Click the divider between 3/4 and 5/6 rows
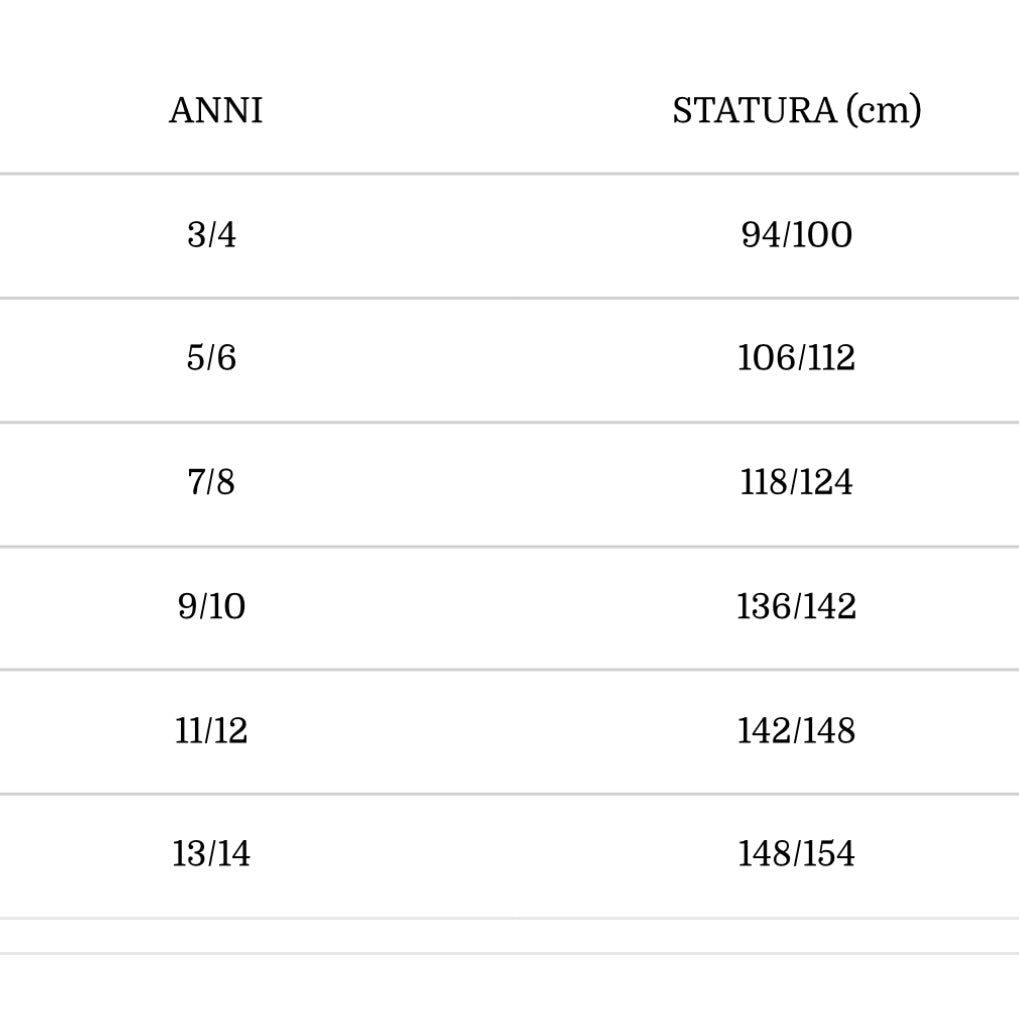The image size is (1019, 1019). pos(509,298)
